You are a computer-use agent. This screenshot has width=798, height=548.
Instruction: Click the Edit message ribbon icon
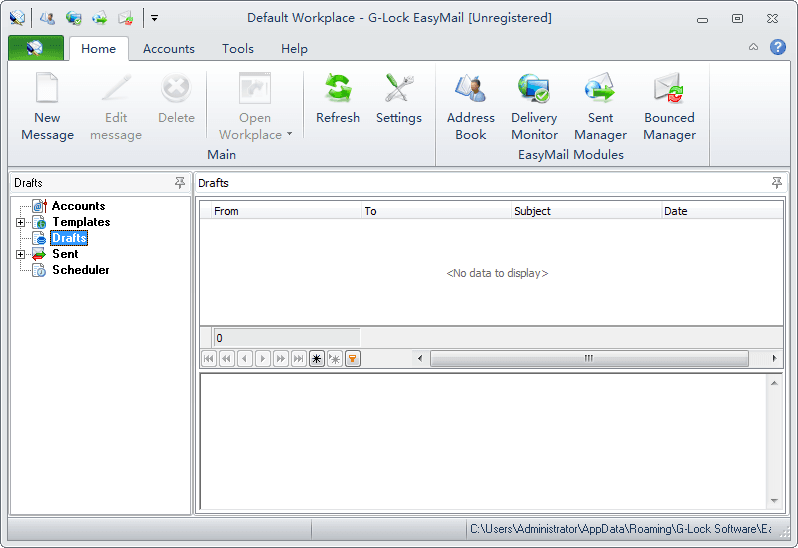(116, 107)
